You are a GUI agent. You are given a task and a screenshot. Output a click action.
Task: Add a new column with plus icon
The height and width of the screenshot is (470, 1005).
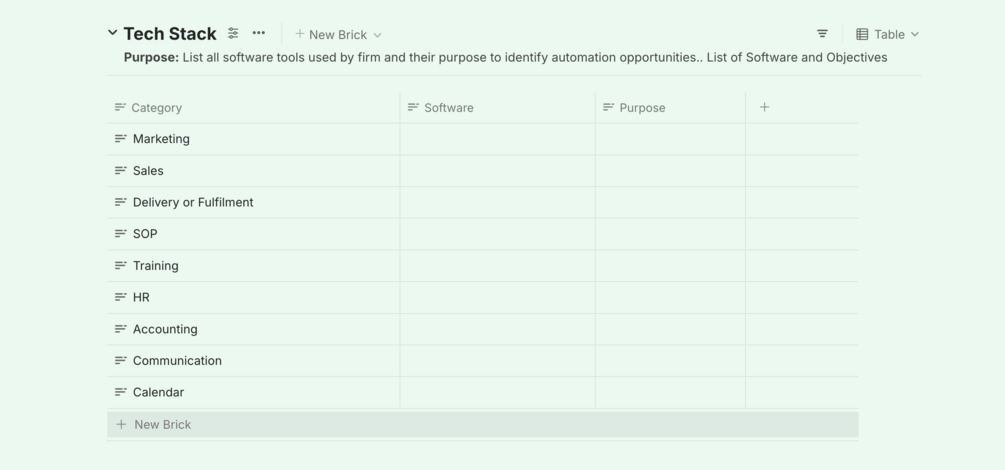(x=764, y=107)
